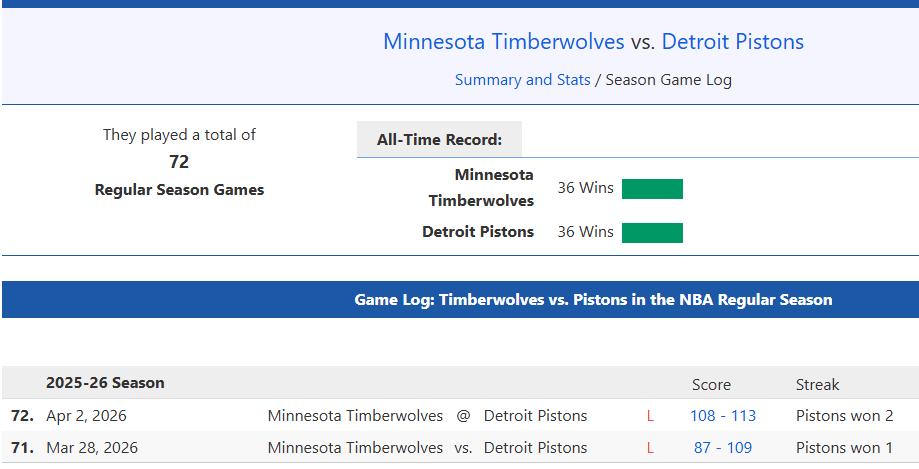
Task: Open the 87 - 109 score link
Action: 723,448
